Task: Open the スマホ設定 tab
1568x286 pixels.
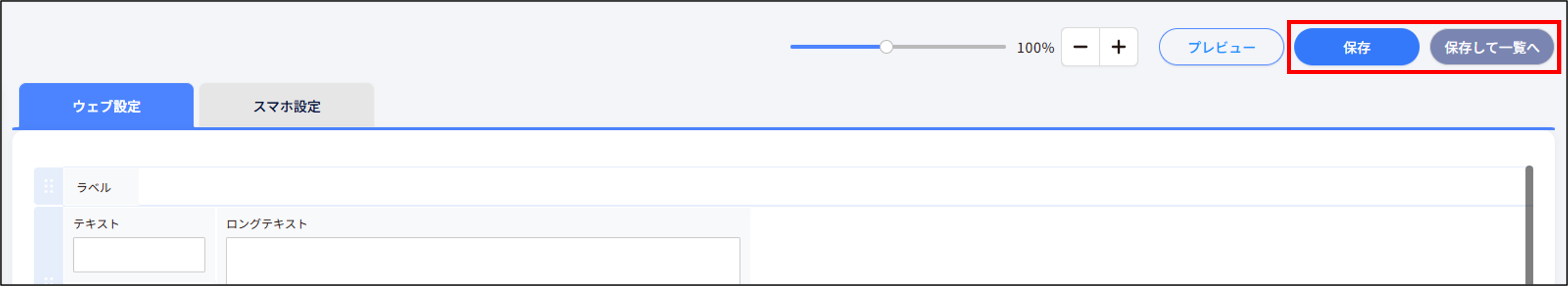Action: (x=287, y=106)
